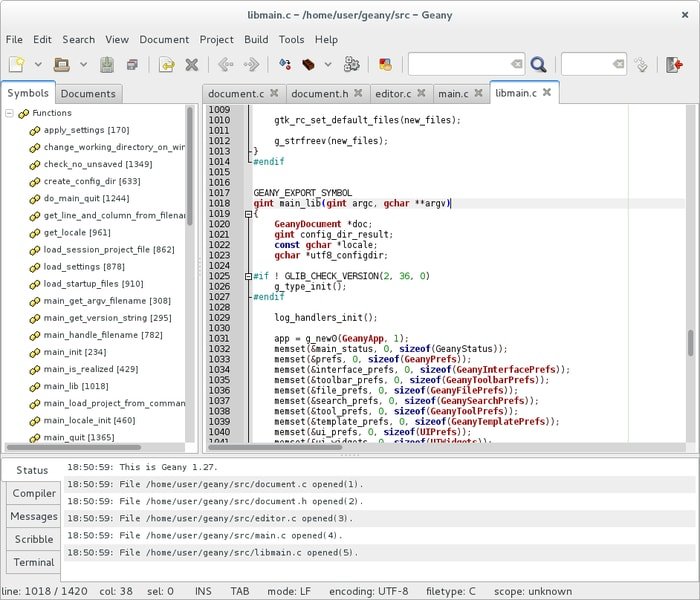Screen dimensions: 700x600
Task: Run the program with the gears icon
Action: (x=351, y=65)
